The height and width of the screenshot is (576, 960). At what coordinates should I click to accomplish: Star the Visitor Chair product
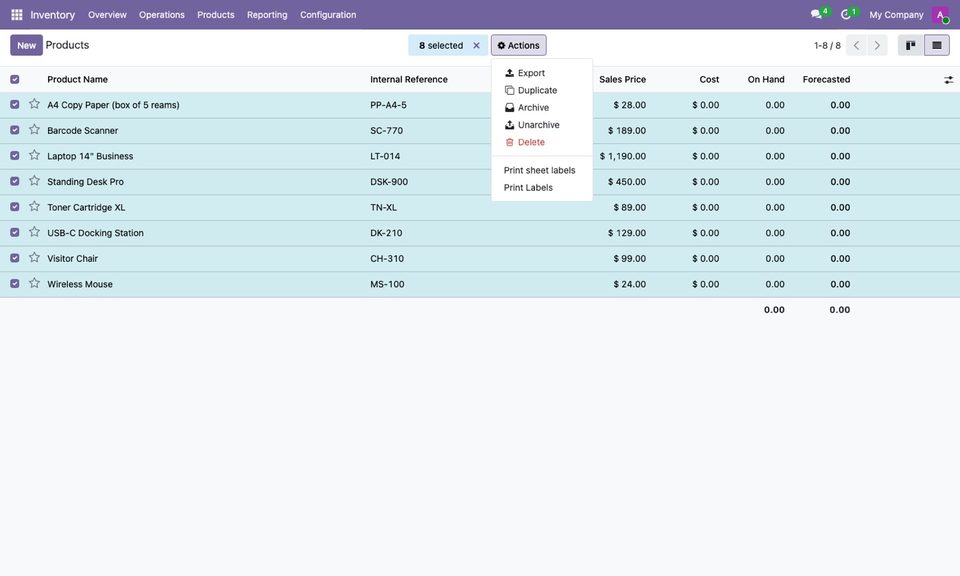34,258
